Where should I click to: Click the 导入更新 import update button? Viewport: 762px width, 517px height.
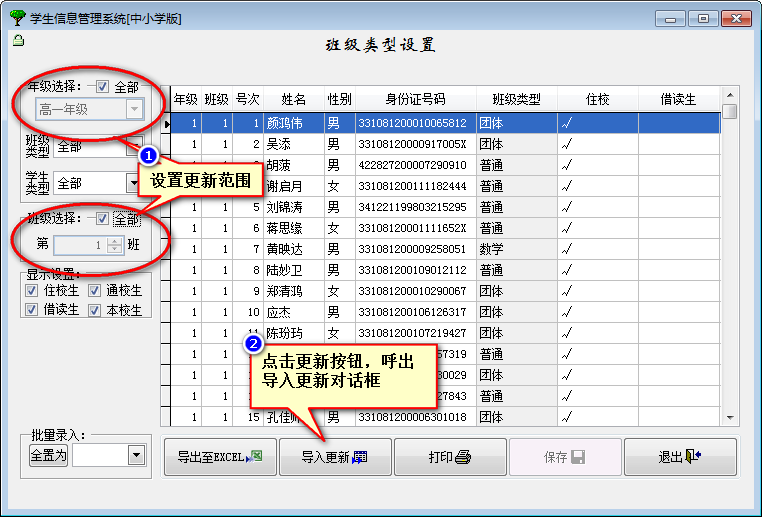point(334,457)
